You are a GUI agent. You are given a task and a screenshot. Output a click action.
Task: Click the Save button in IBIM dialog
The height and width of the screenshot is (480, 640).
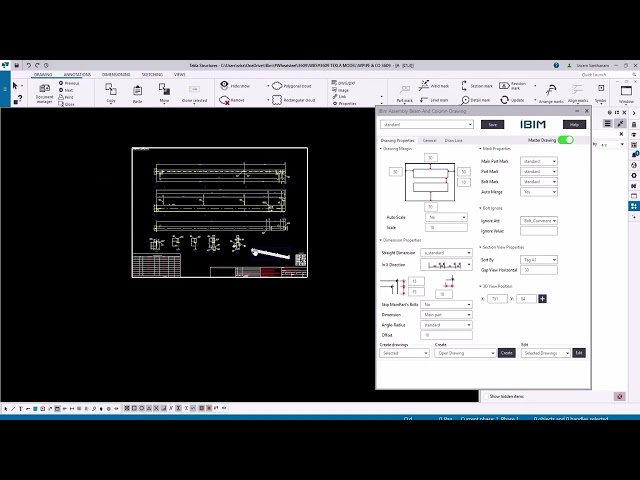(x=493, y=124)
